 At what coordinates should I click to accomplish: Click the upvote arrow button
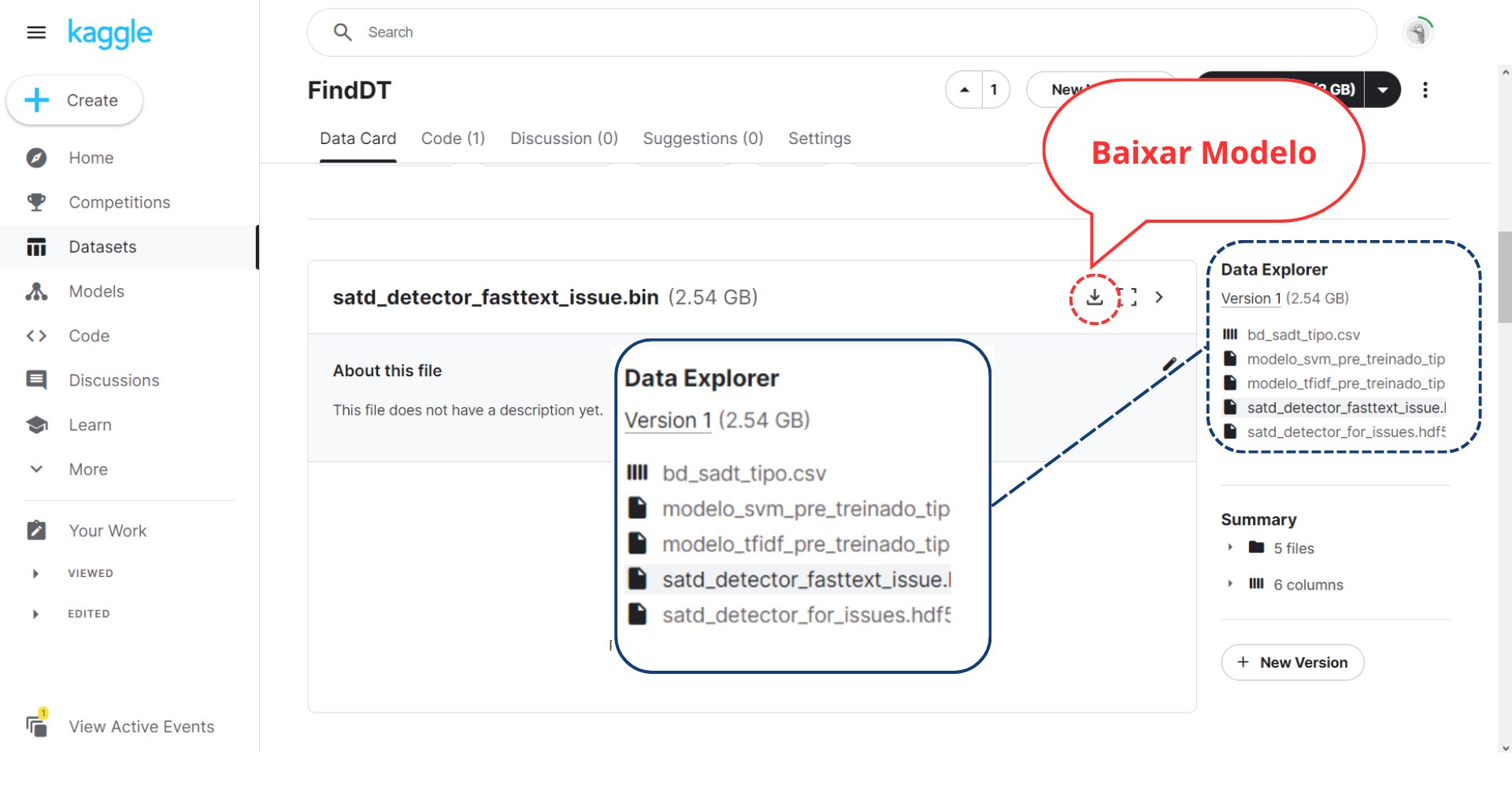click(x=965, y=90)
